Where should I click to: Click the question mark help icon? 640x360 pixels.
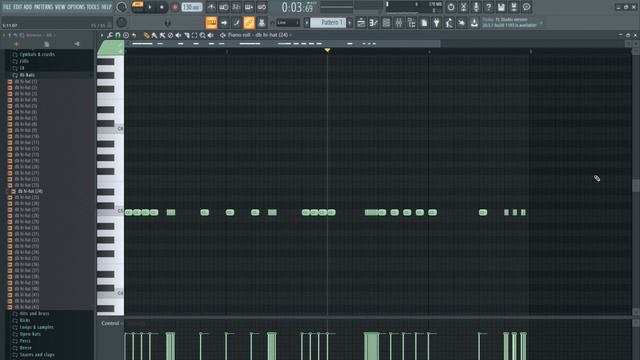tap(489, 7)
